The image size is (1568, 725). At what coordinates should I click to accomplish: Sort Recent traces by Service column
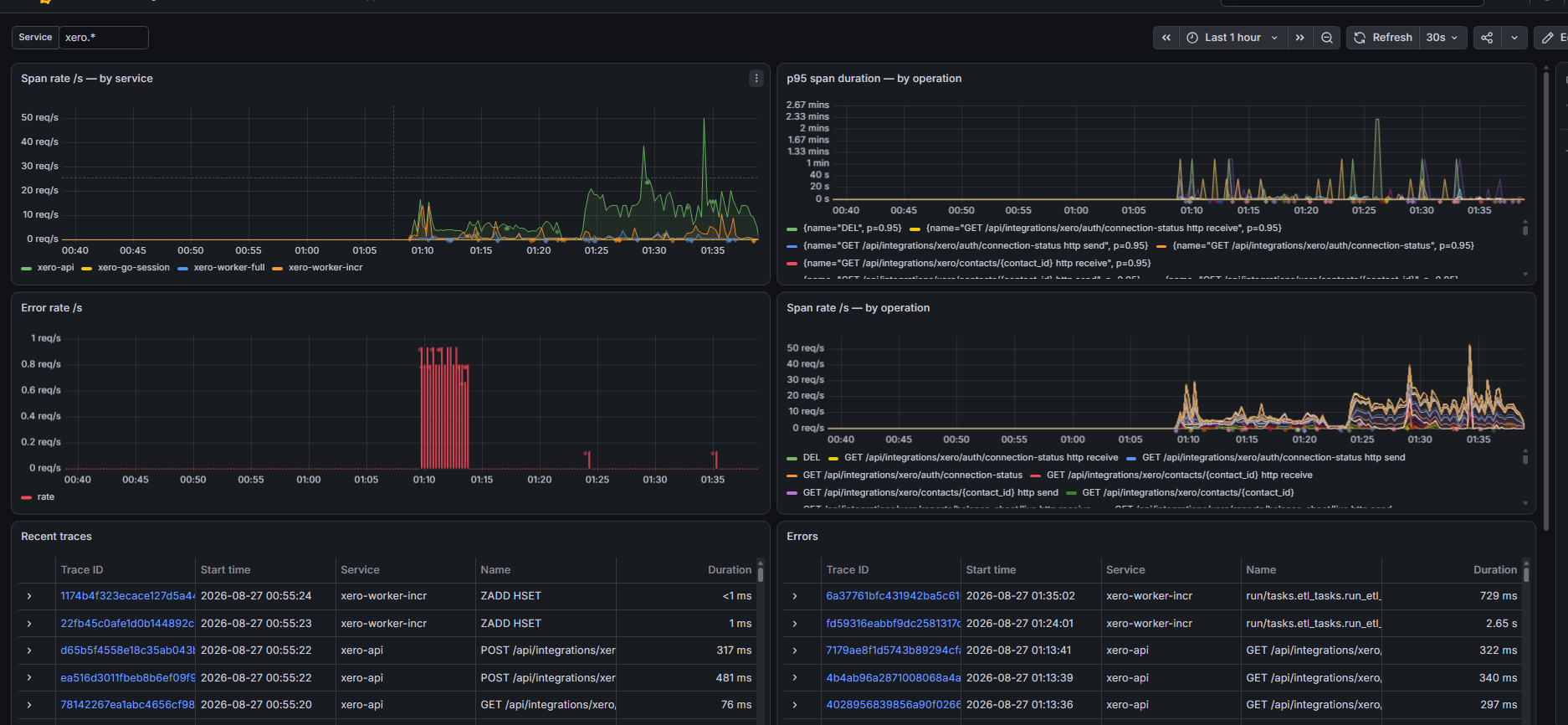click(360, 570)
